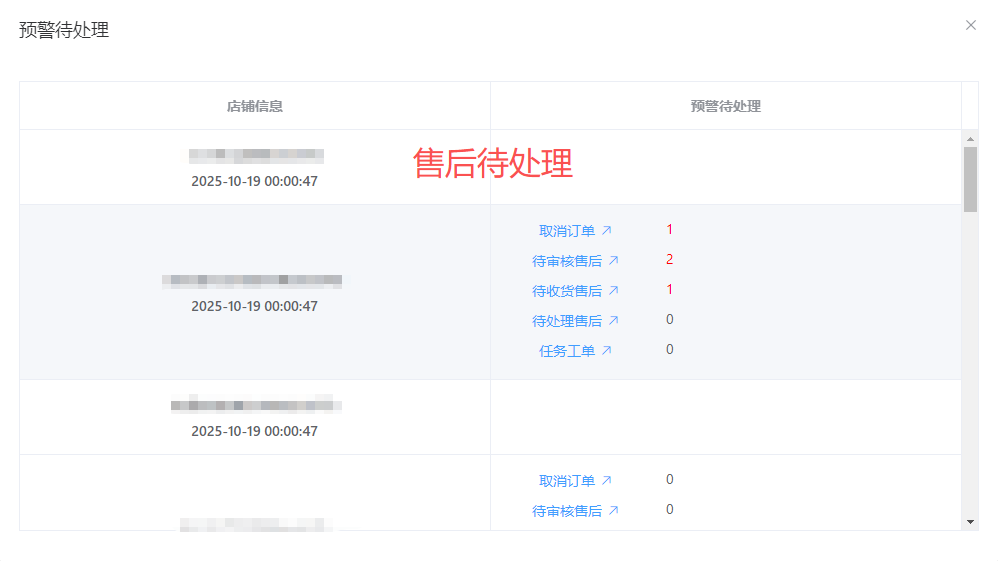Click arrow icon next to 待收货售后
Screen dimensions: 998x561
coord(613,291)
